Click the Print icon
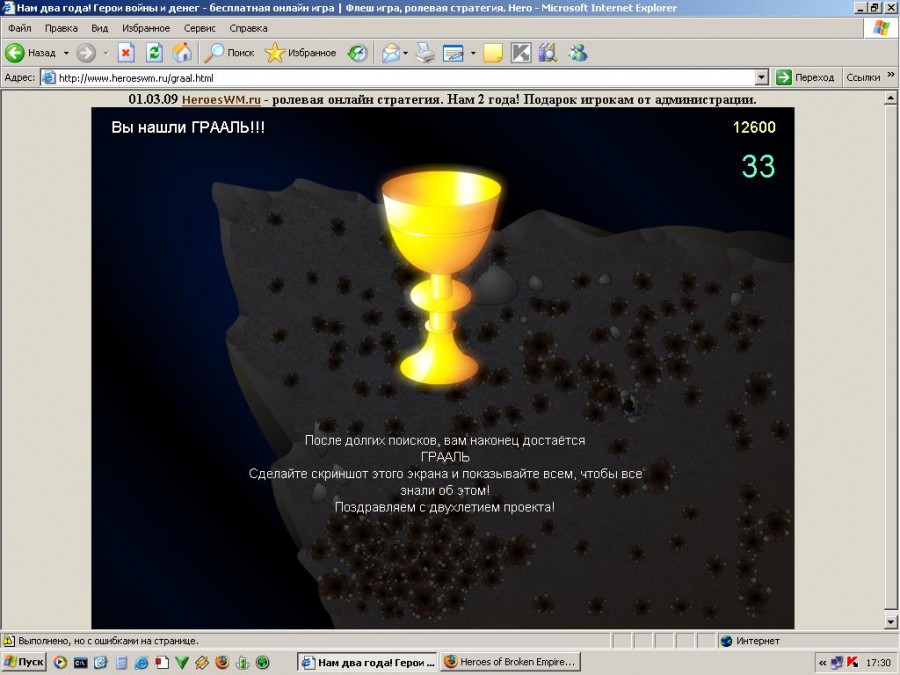The width and height of the screenshot is (900, 675). tap(425, 53)
